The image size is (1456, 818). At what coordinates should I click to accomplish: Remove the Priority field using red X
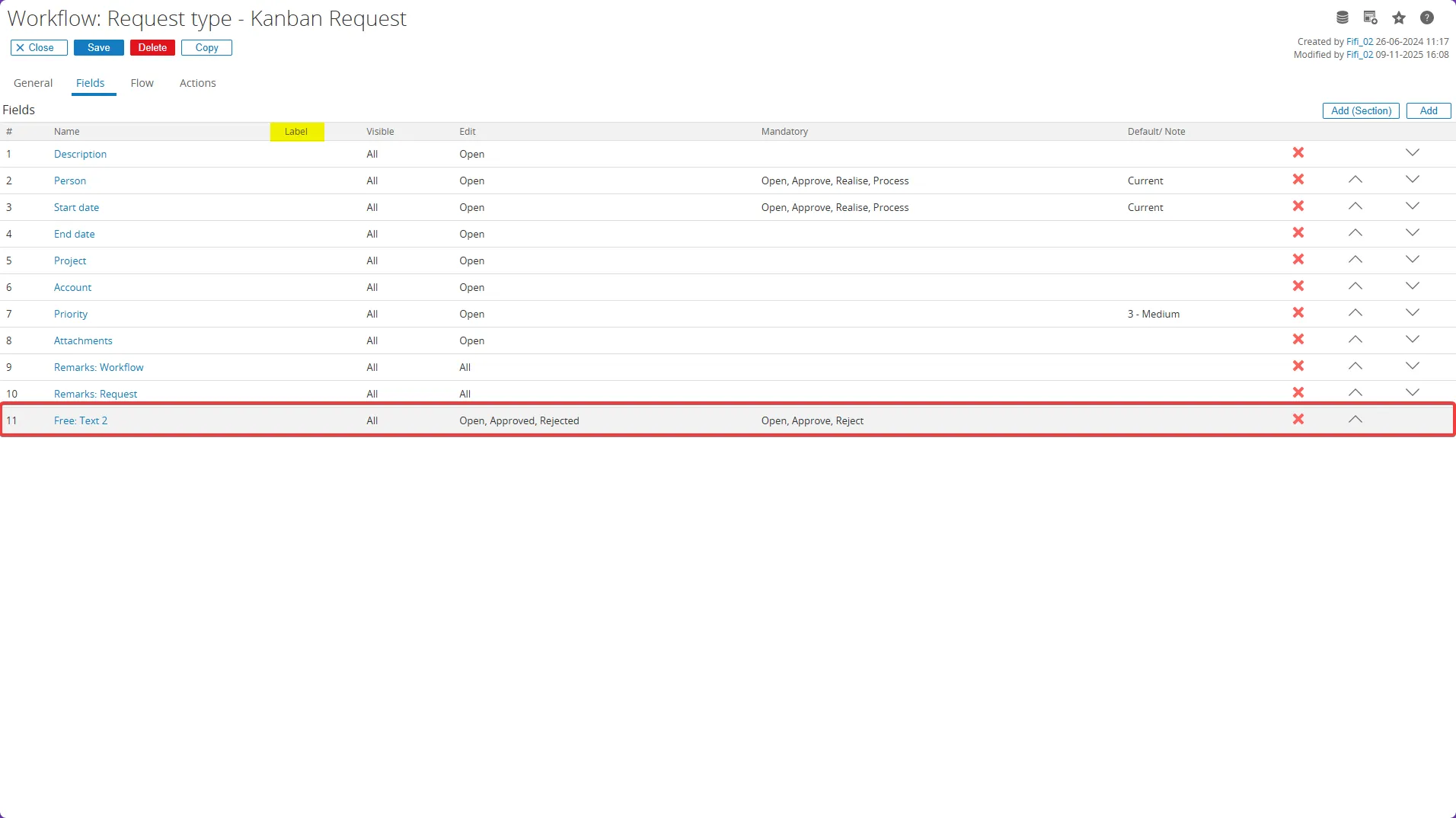[1298, 313]
